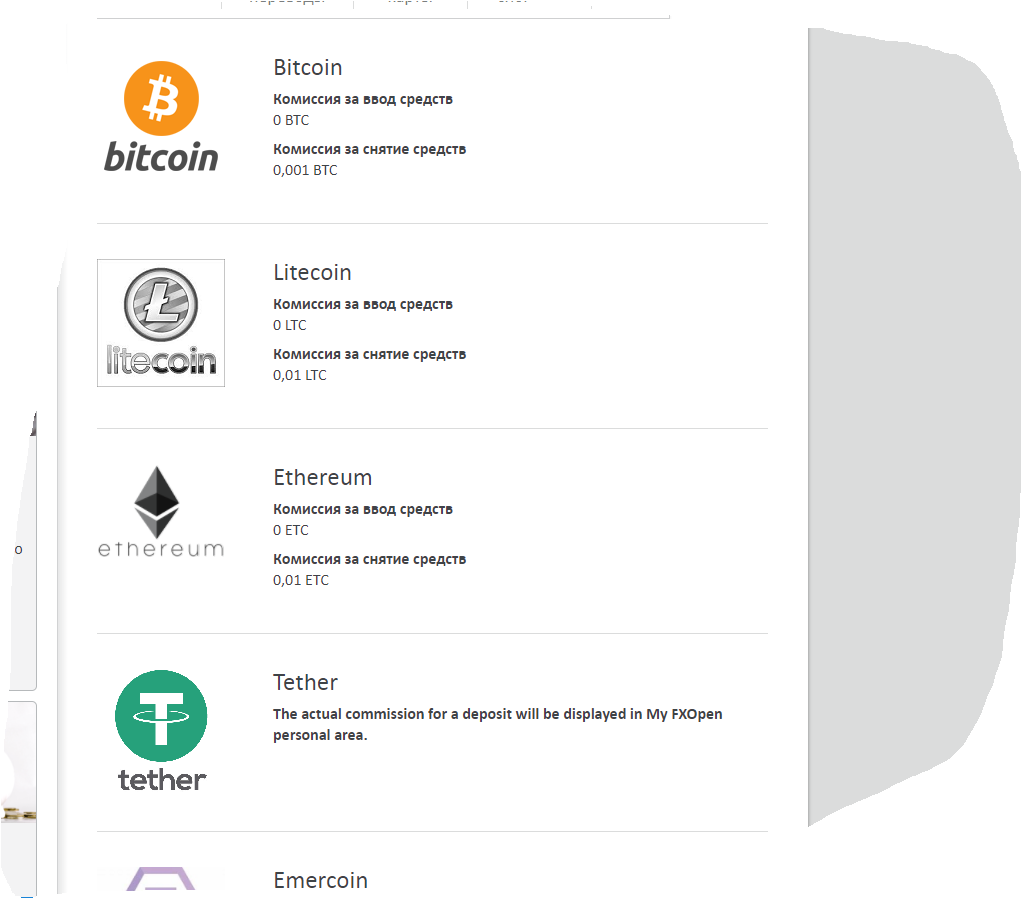Click the 0,001 BTC withdrawal fee
The image size is (1021, 898).
click(x=305, y=170)
